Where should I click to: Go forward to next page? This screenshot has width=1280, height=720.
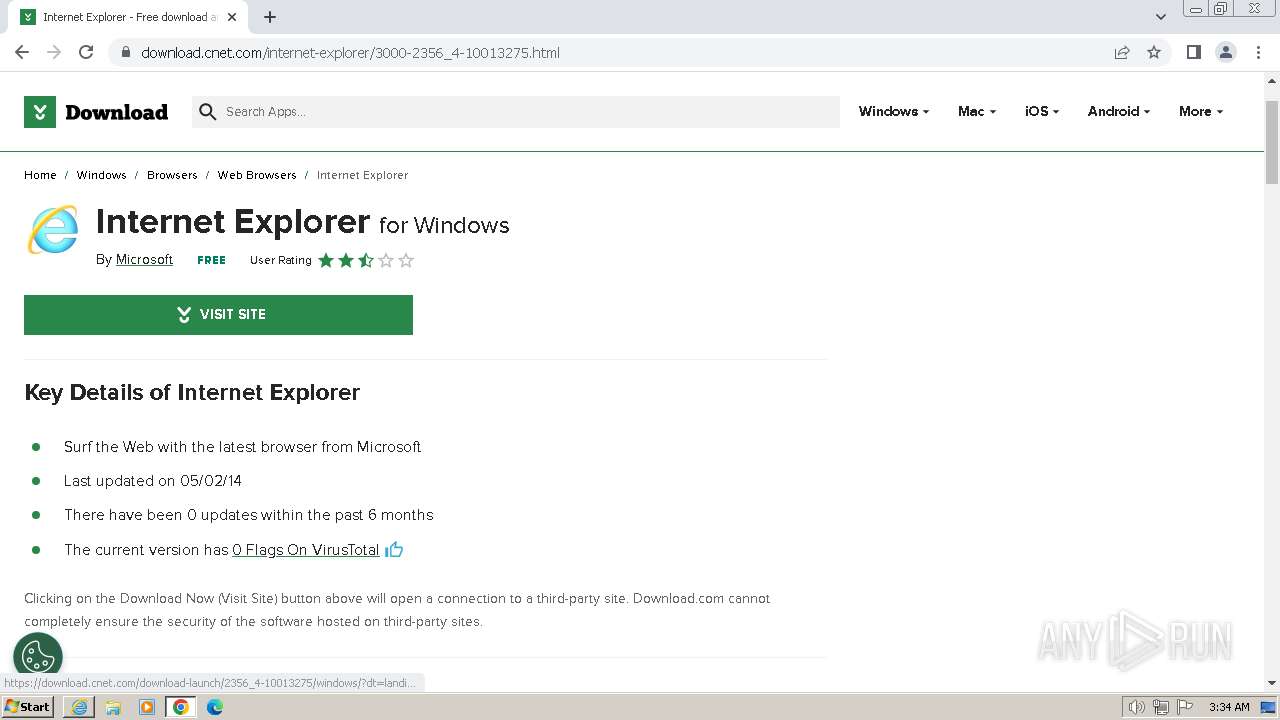click(x=54, y=52)
